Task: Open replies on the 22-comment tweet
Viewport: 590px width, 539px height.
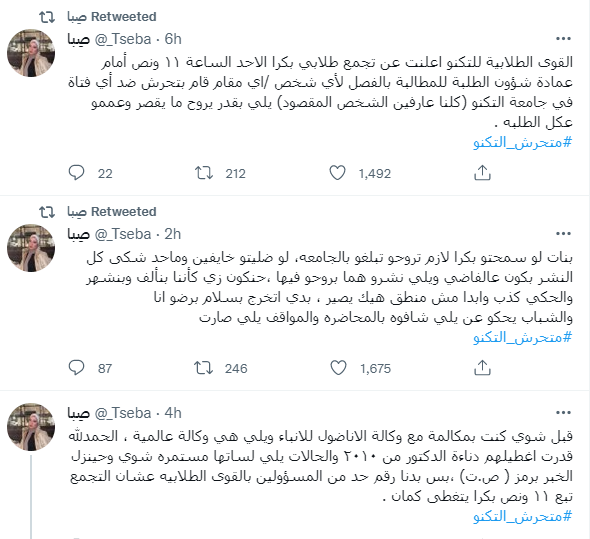Action: [x=76, y=173]
